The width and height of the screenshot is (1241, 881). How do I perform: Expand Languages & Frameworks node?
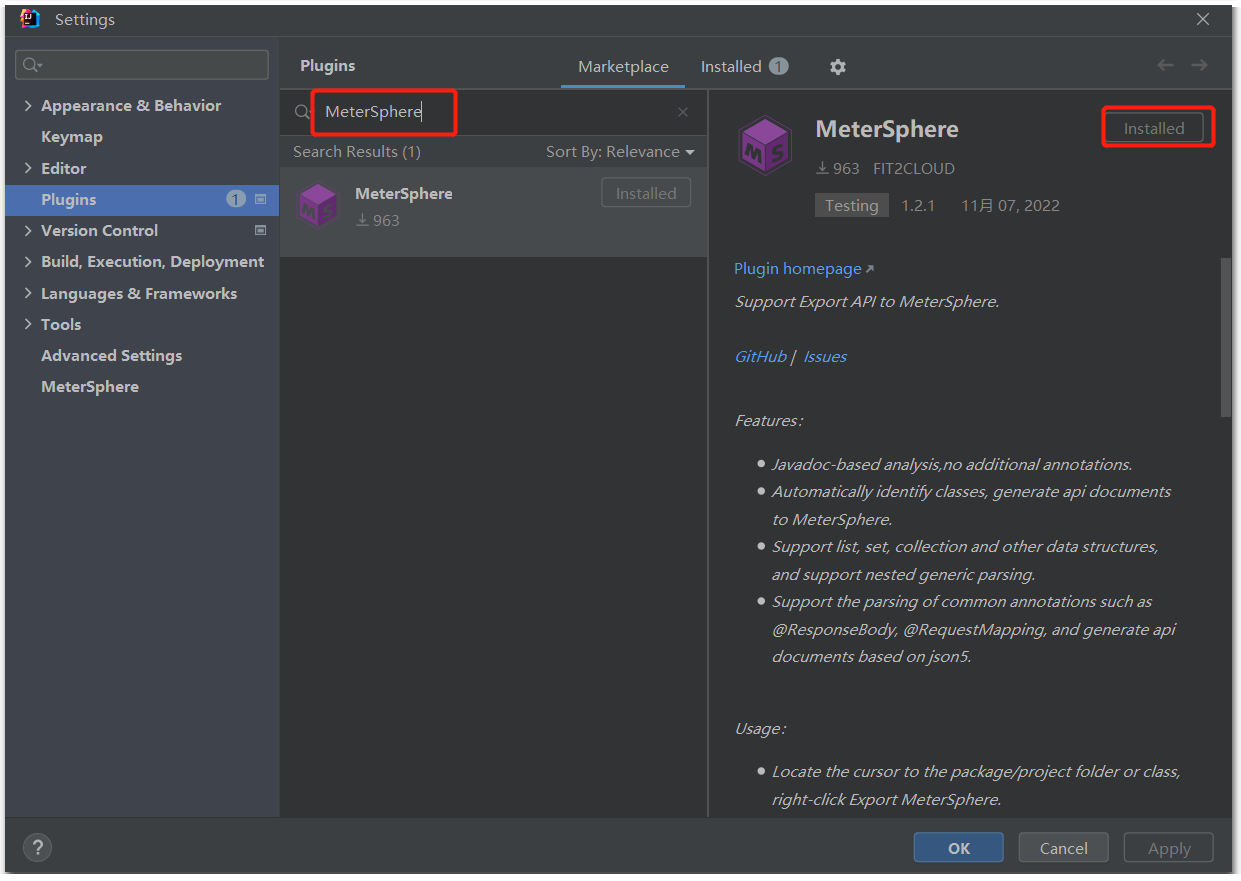[28, 294]
